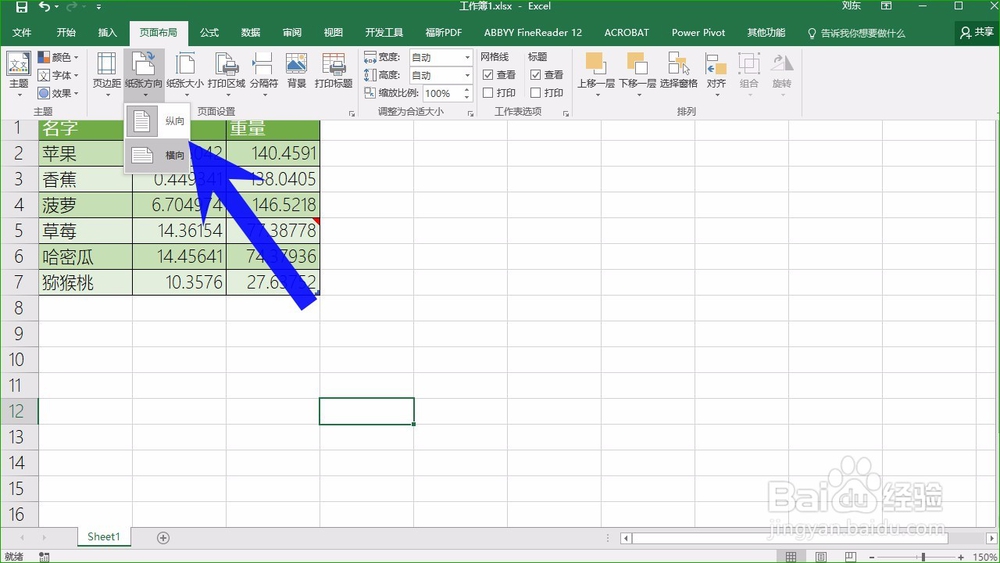Toggle Gridlines Print (打印) checkbox
The image size is (1000, 563).
488,92
